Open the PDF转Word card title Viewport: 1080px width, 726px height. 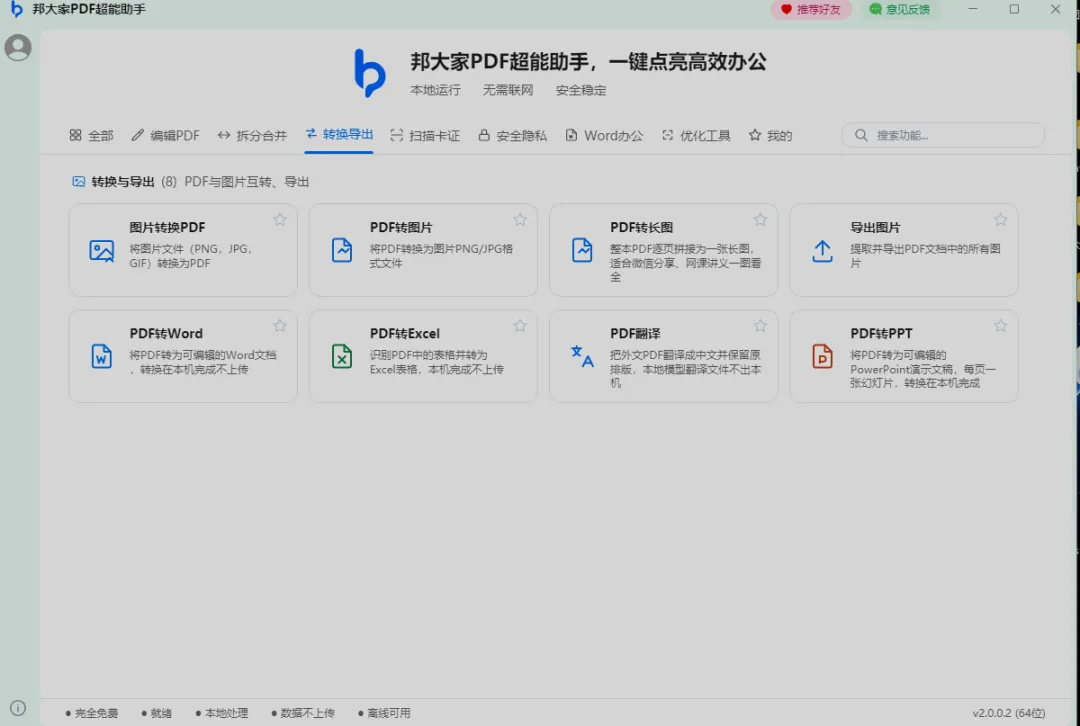pos(166,333)
